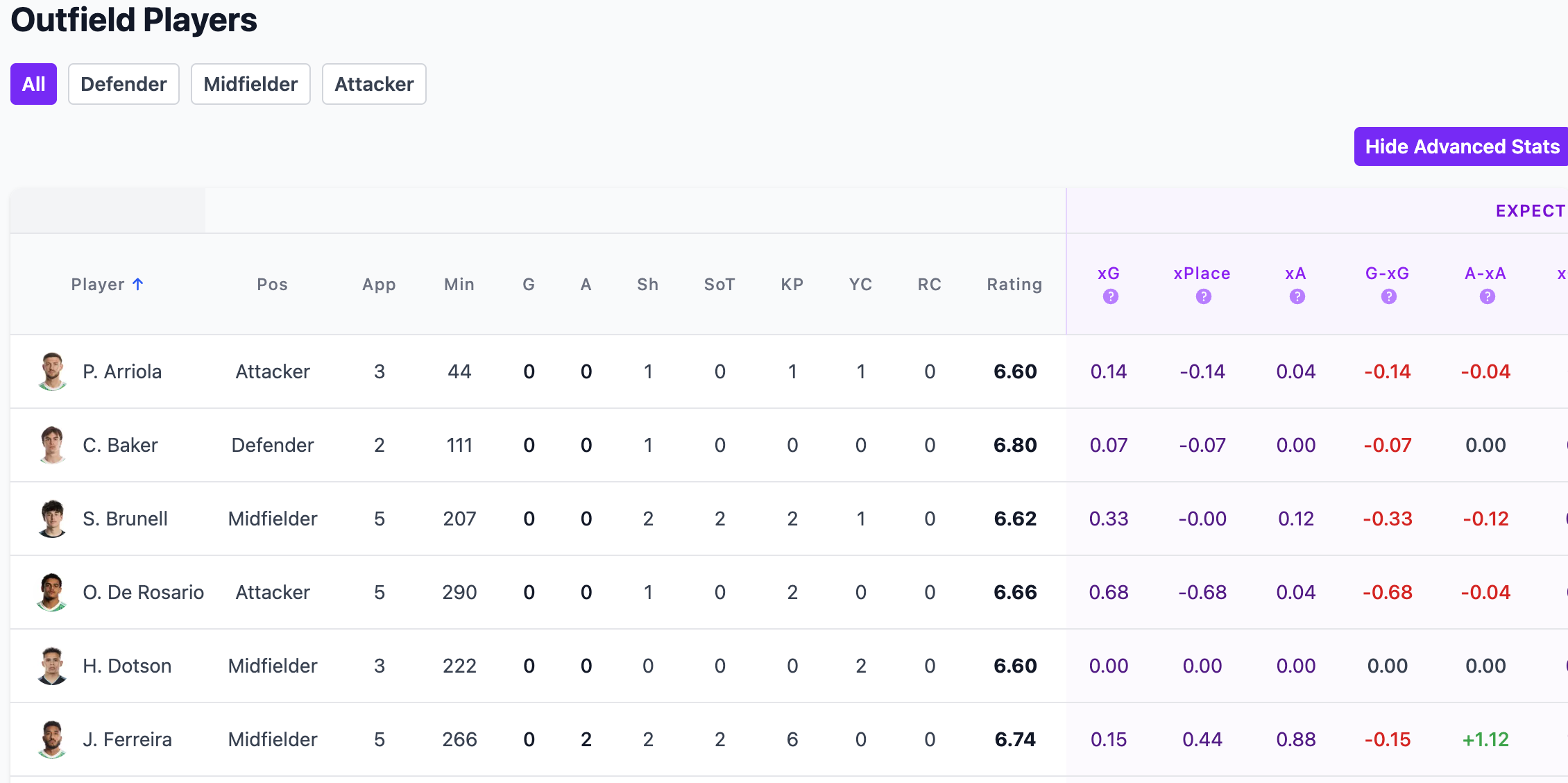
Task: Filter players by Midfielder
Action: 250,84
